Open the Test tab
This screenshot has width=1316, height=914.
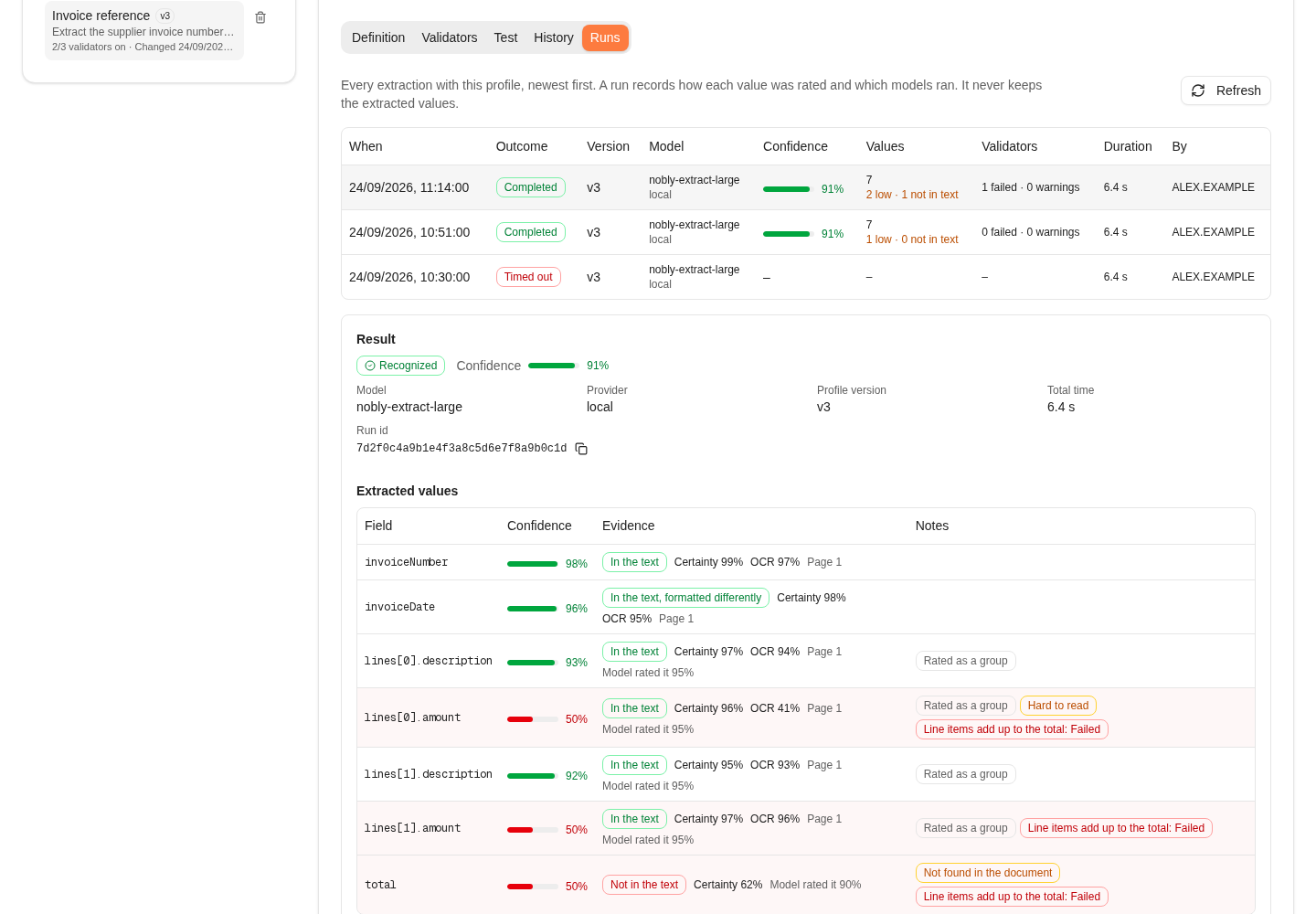[505, 37]
